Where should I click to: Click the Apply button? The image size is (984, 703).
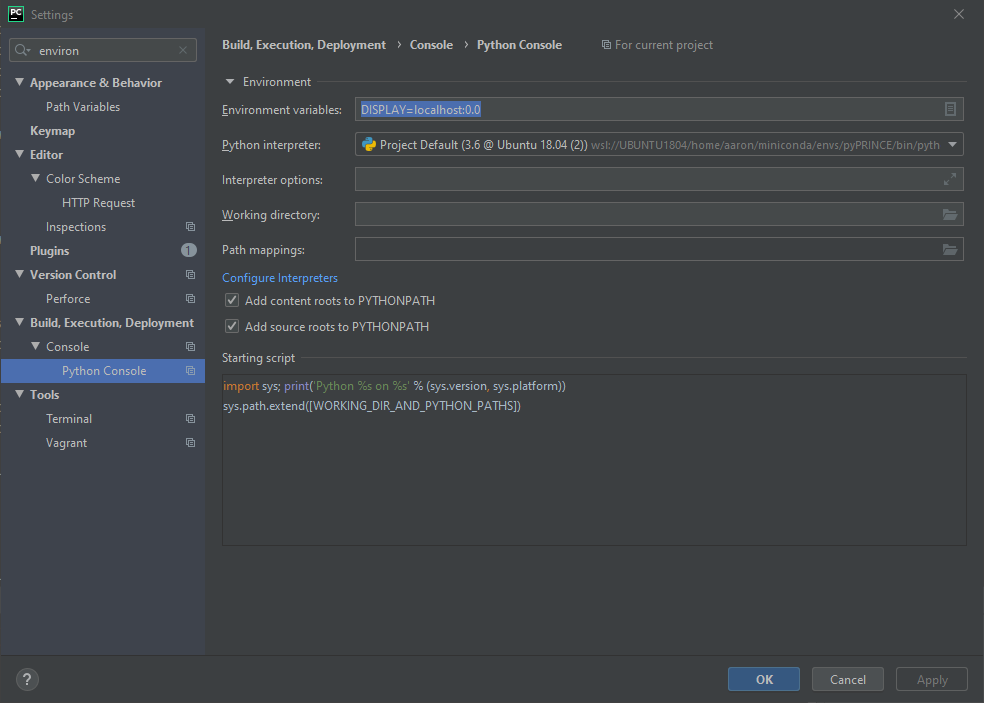pos(932,679)
